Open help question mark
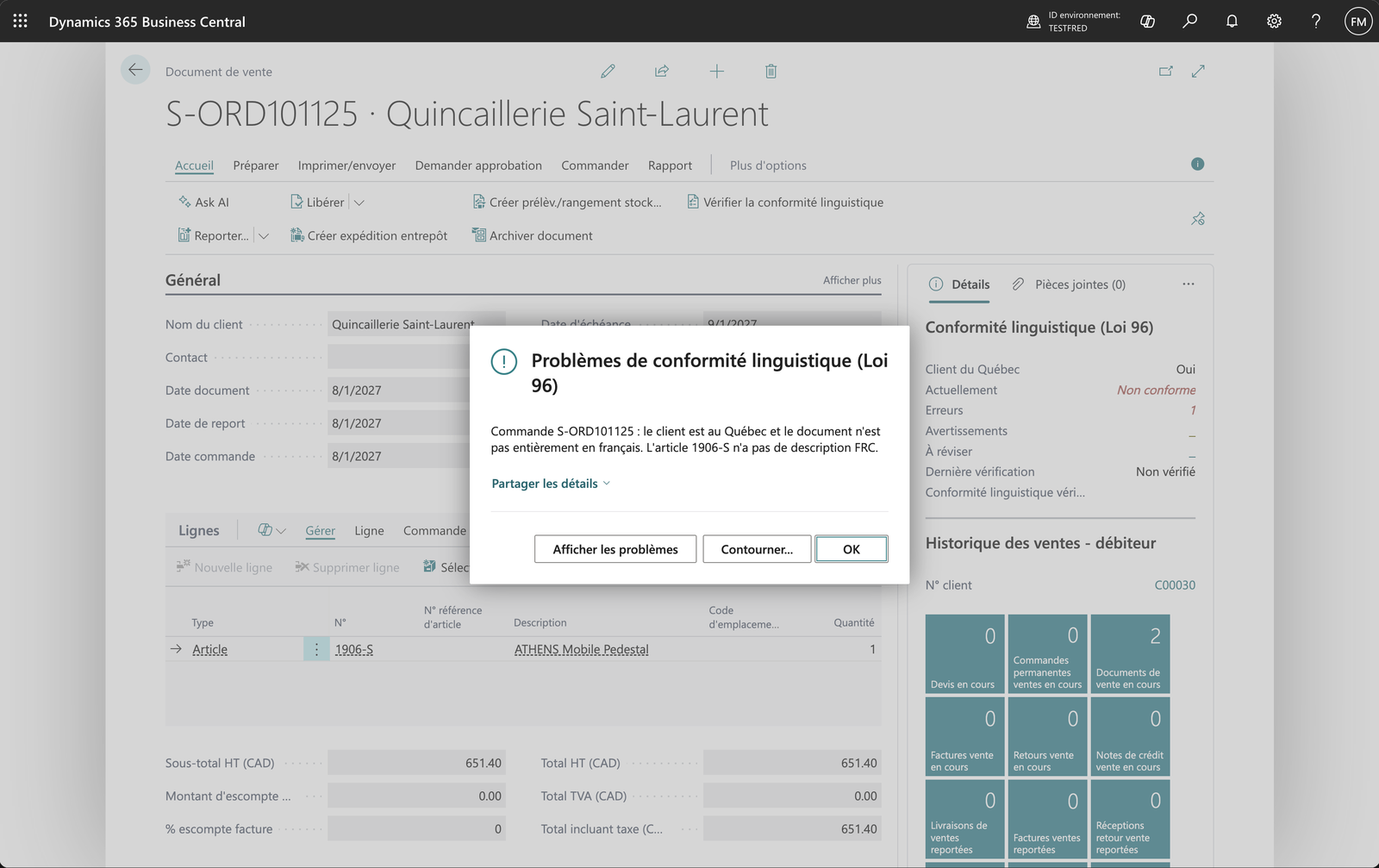 pos(1316,22)
